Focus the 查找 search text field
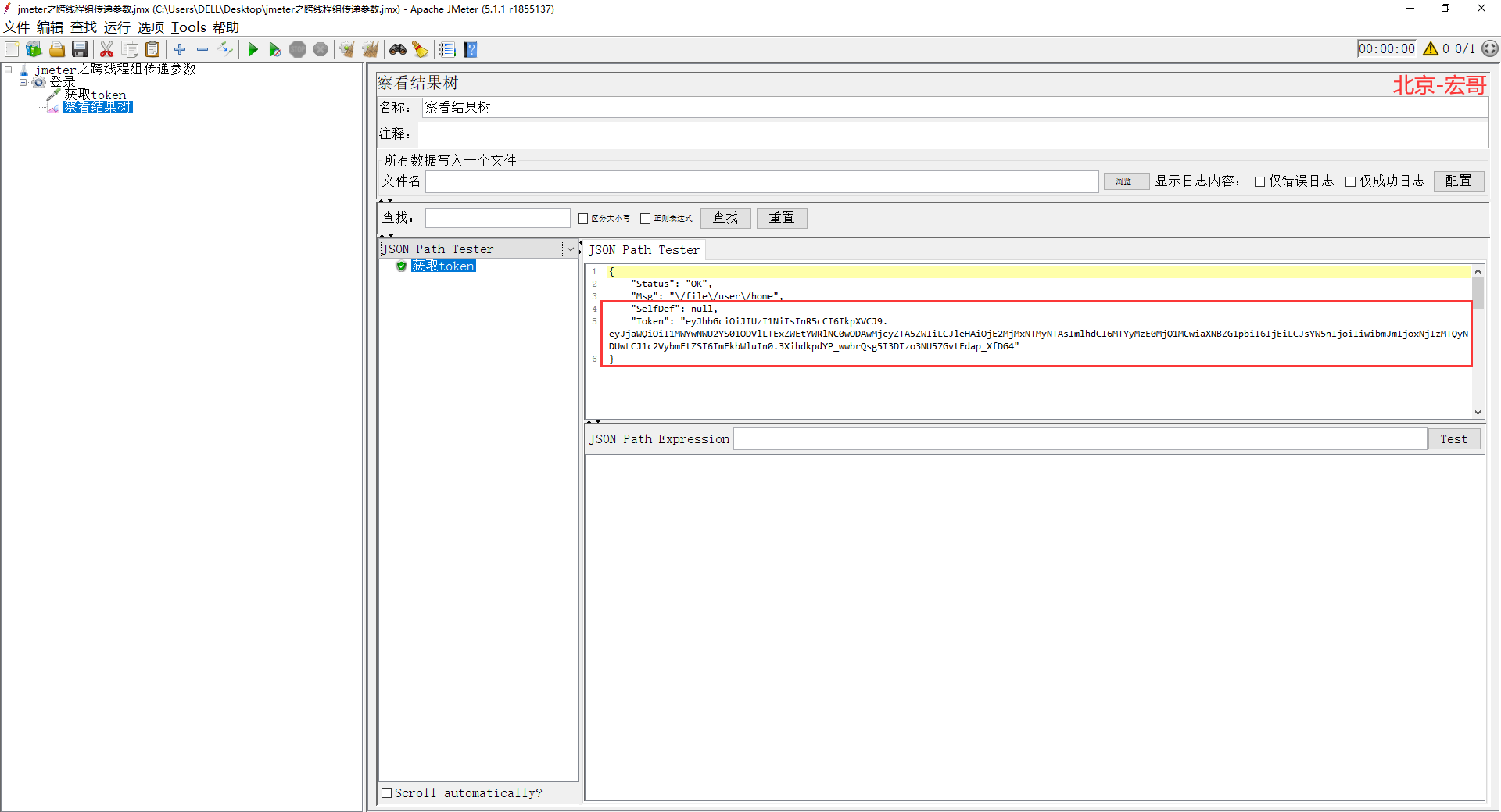This screenshot has height=812, width=1501. [x=497, y=218]
